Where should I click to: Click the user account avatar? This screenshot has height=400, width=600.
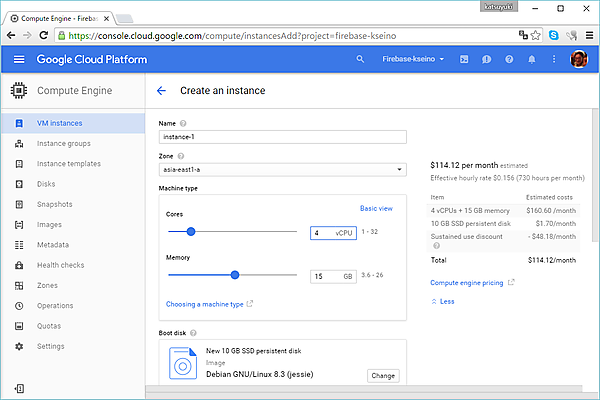point(578,60)
